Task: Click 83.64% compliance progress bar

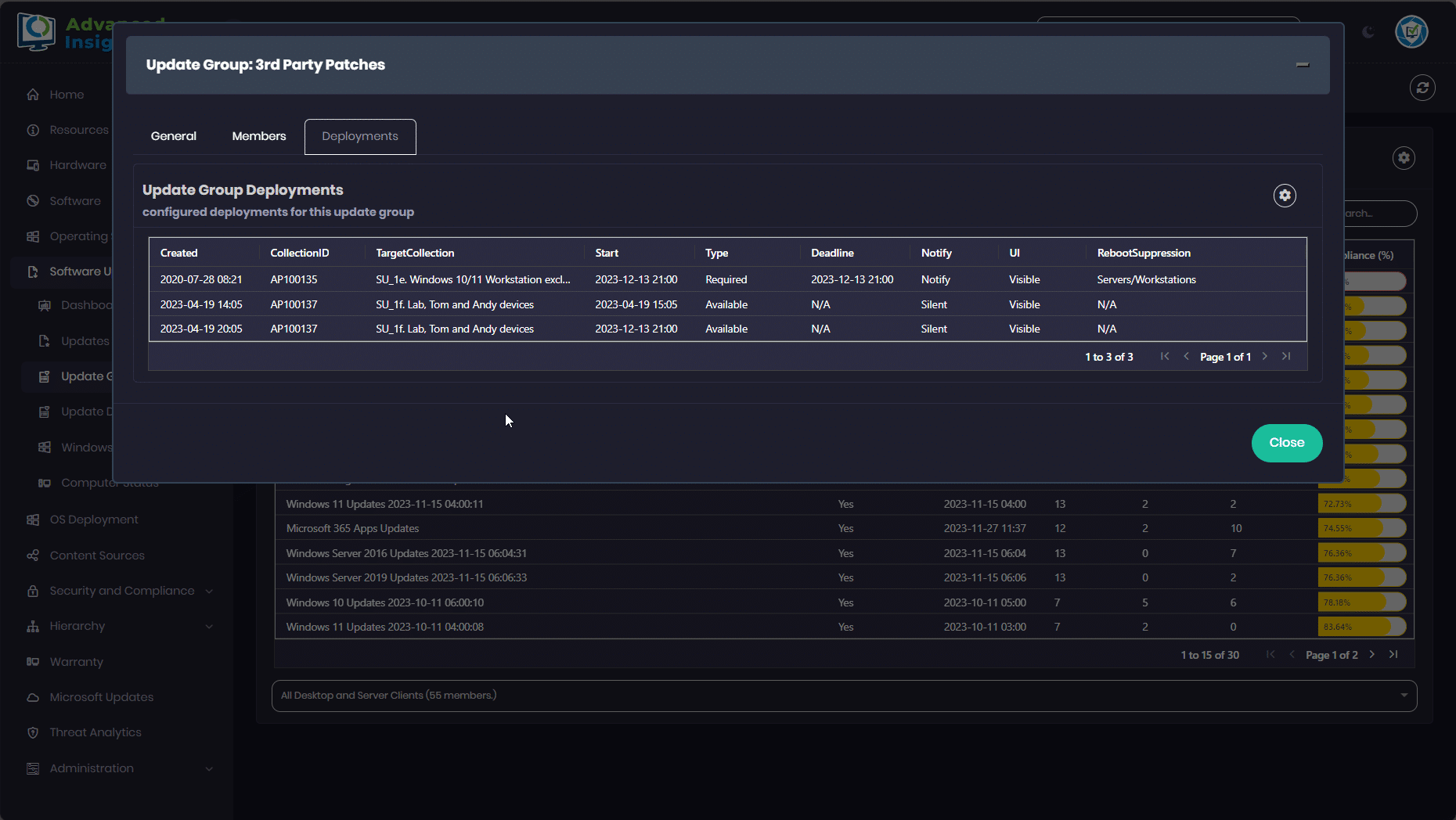Action: tap(1361, 627)
